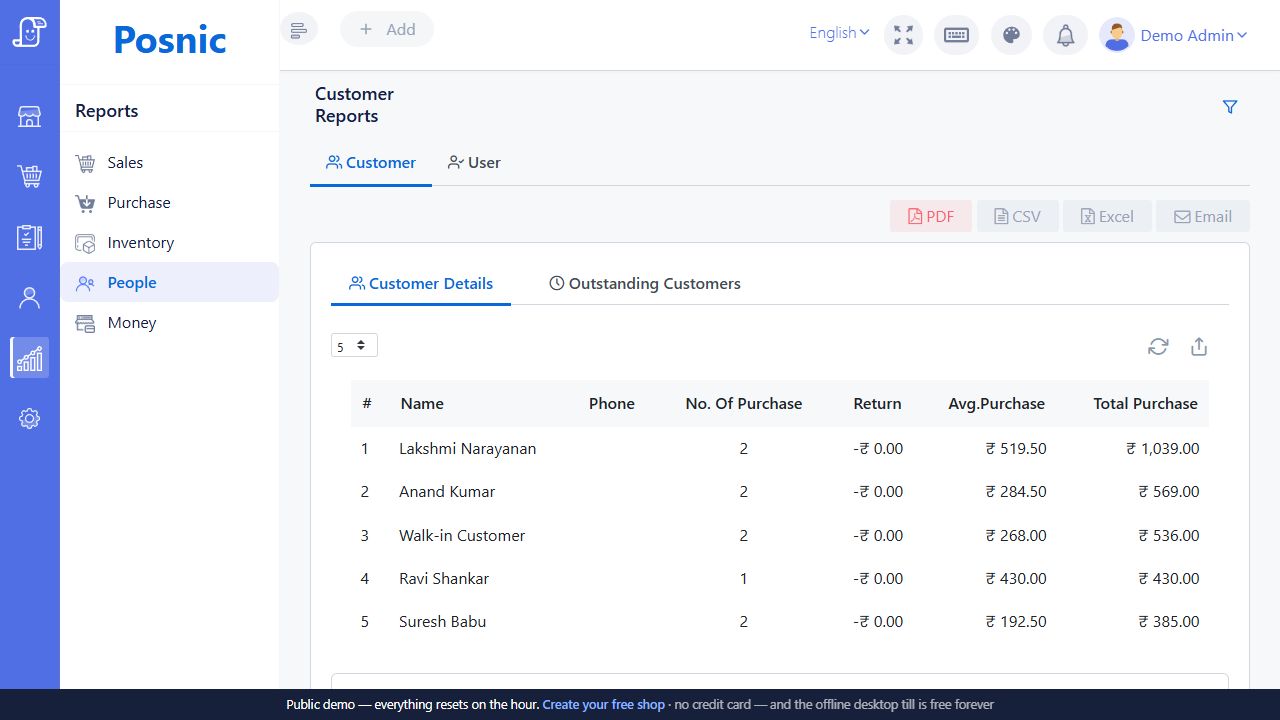The height and width of the screenshot is (720, 1280).
Task: Open the theme palette icon
Action: tap(1011, 35)
